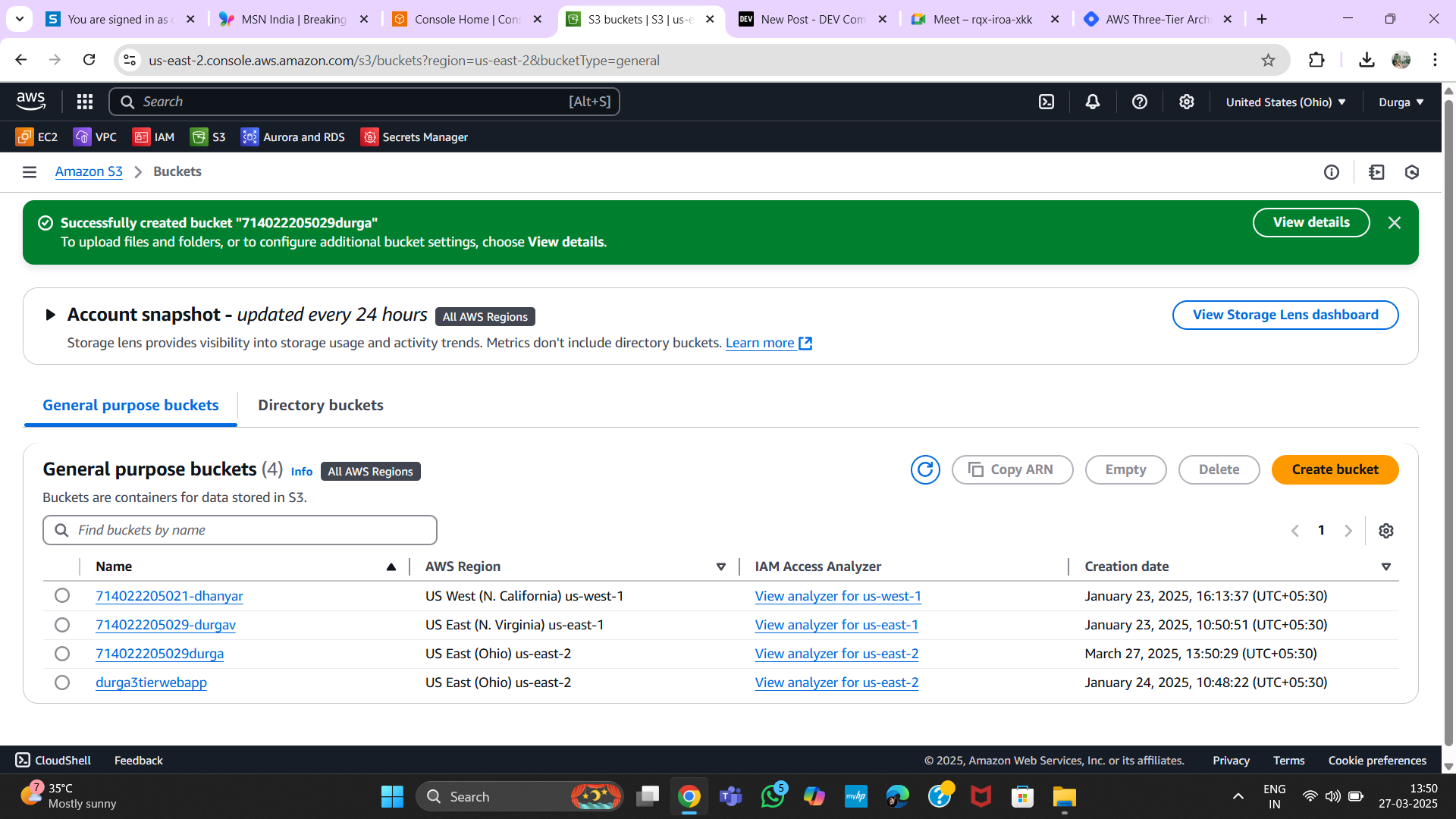This screenshot has width=1456, height=819.
Task: Click the browser address bar URL
Action: [403, 60]
